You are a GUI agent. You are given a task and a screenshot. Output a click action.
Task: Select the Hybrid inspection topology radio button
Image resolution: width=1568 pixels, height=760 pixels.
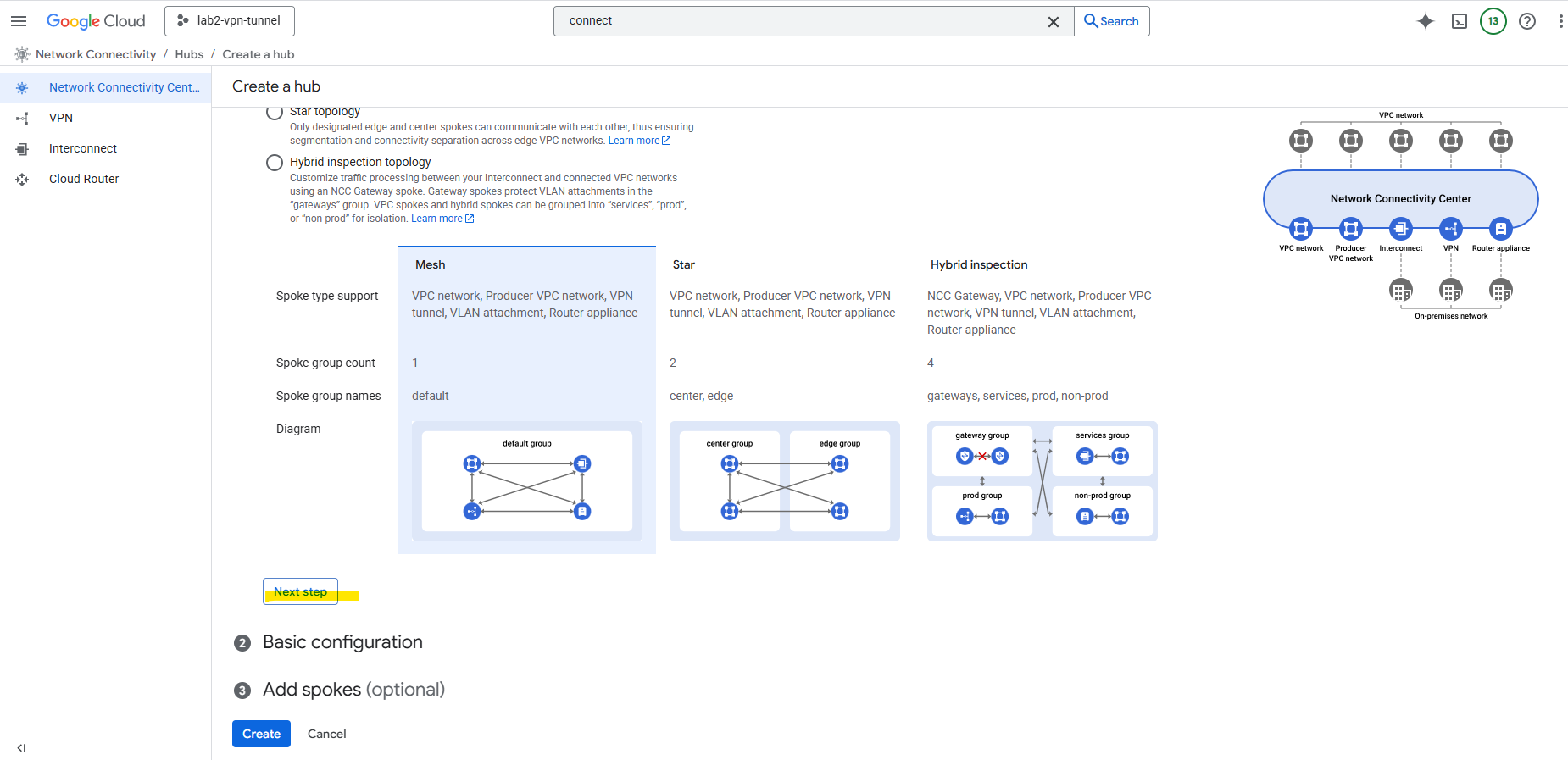tap(275, 163)
